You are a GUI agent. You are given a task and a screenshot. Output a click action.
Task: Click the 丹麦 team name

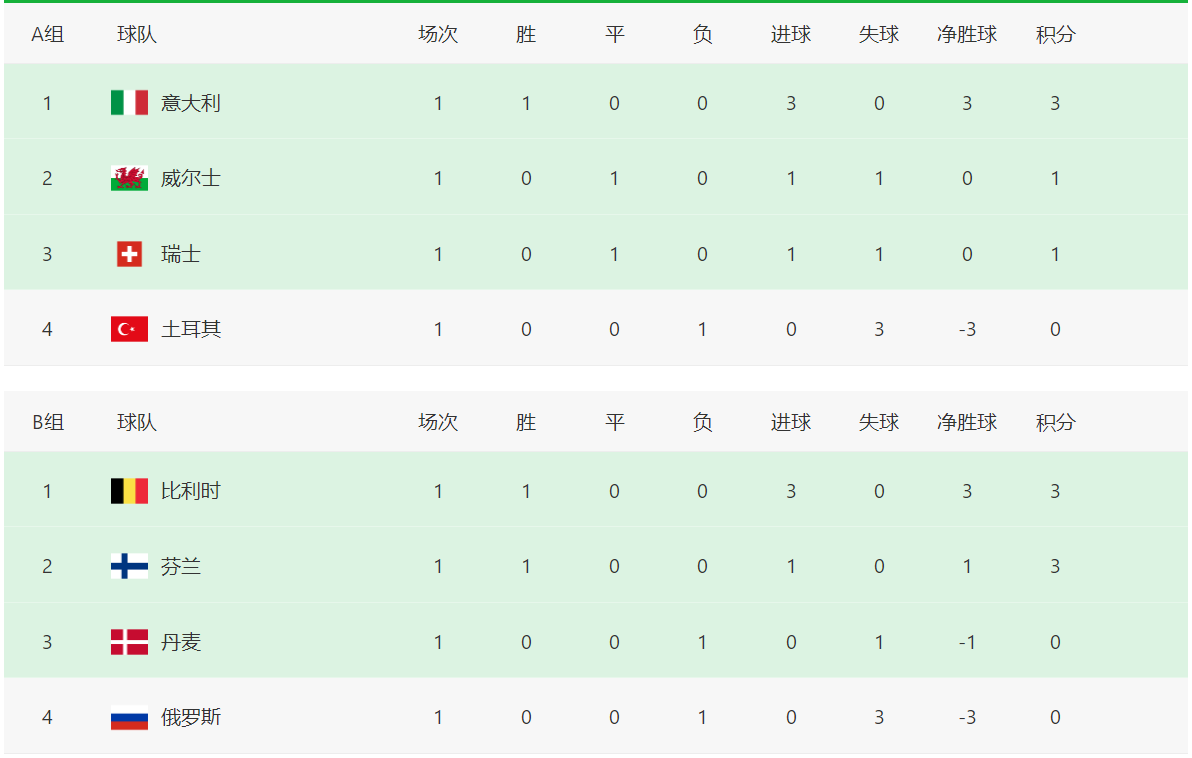(x=180, y=642)
